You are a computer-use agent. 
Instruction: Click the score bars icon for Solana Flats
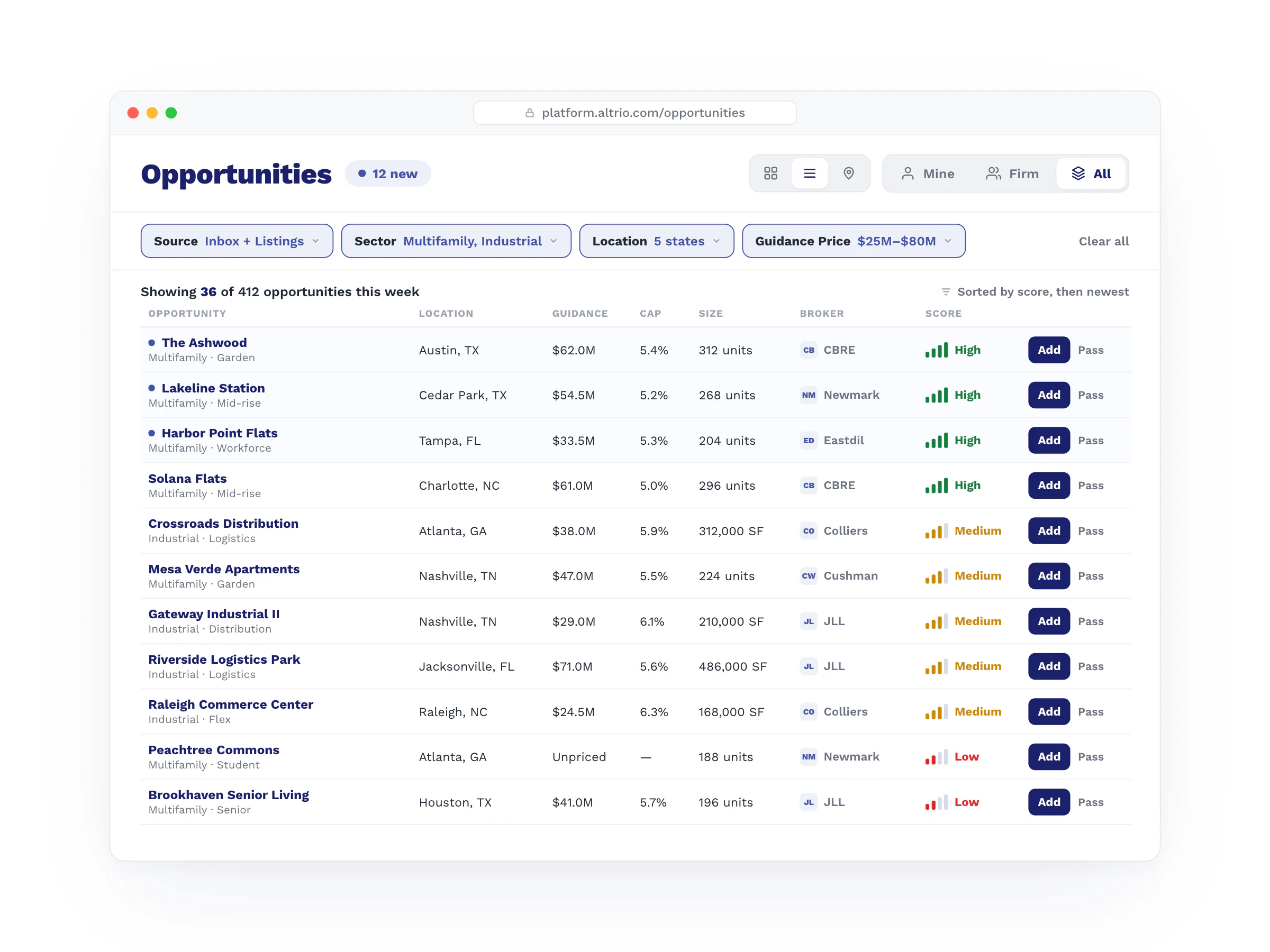coord(937,486)
